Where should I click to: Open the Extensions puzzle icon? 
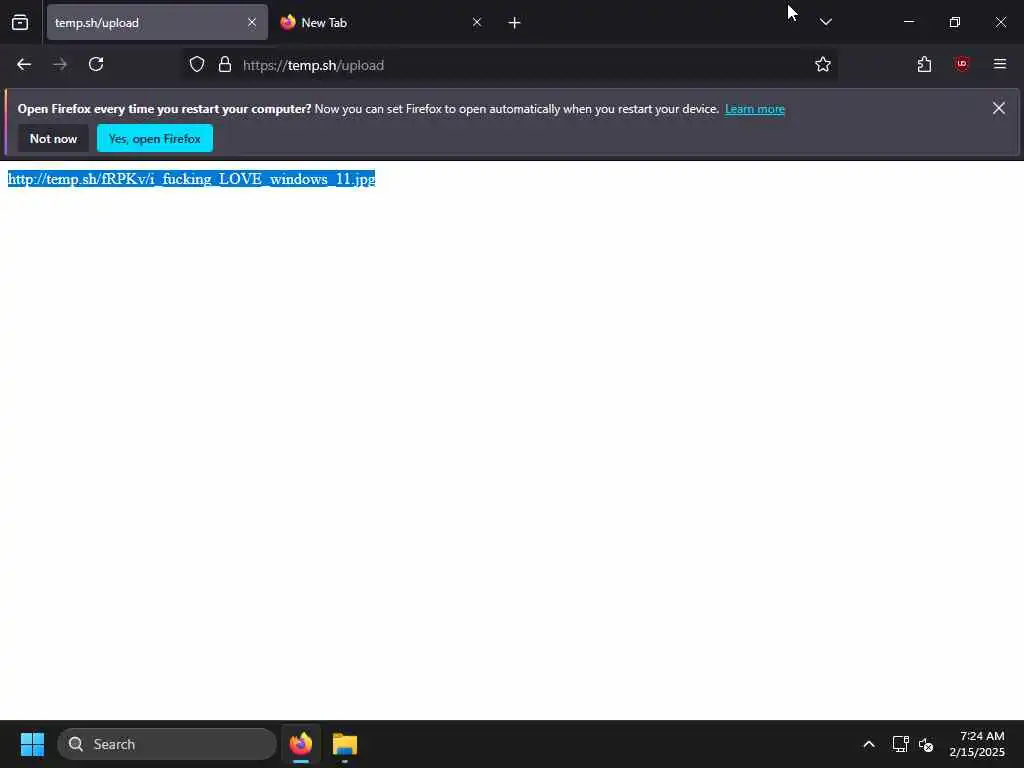click(924, 65)
